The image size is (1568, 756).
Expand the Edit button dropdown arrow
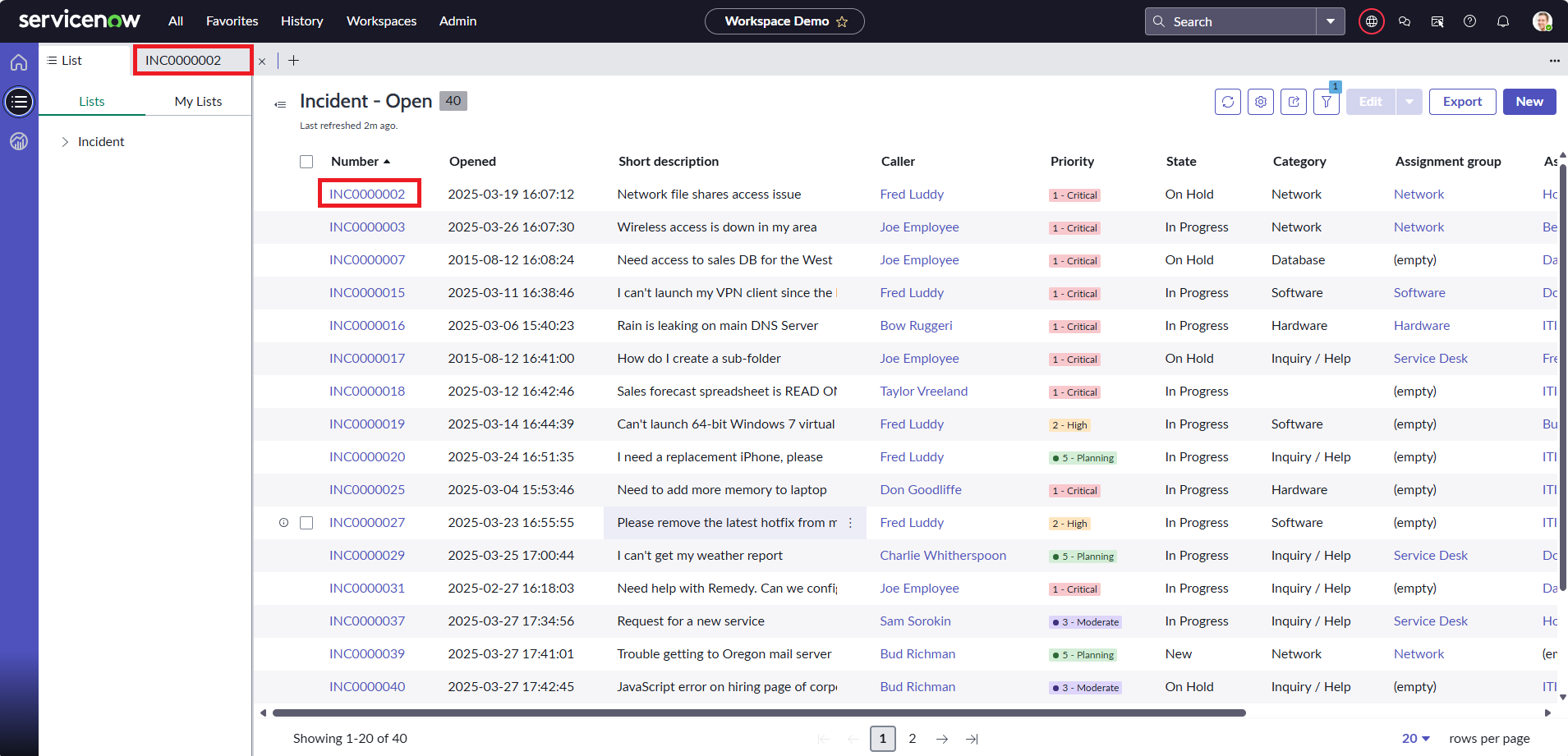pyautogui.click(x=1409, y=102)
